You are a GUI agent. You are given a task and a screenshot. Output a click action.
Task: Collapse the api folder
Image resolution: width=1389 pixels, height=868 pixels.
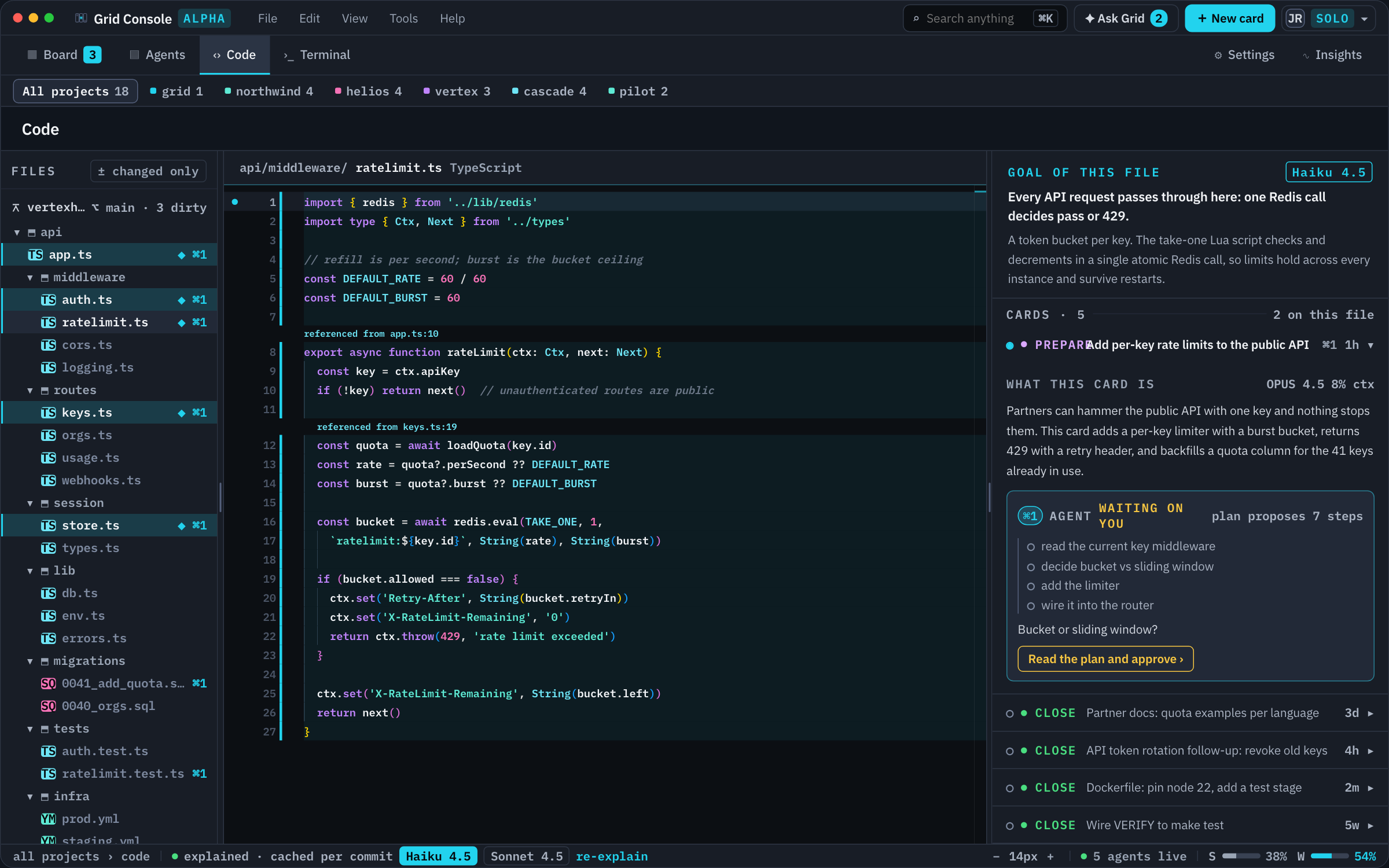(x=17, y=233)
